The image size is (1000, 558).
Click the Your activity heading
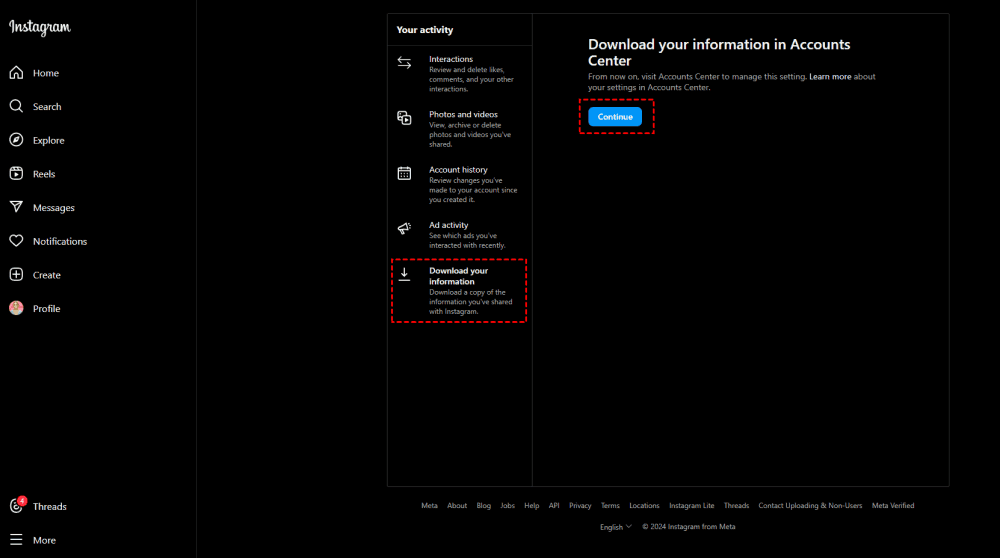click(x=425, y=30)
